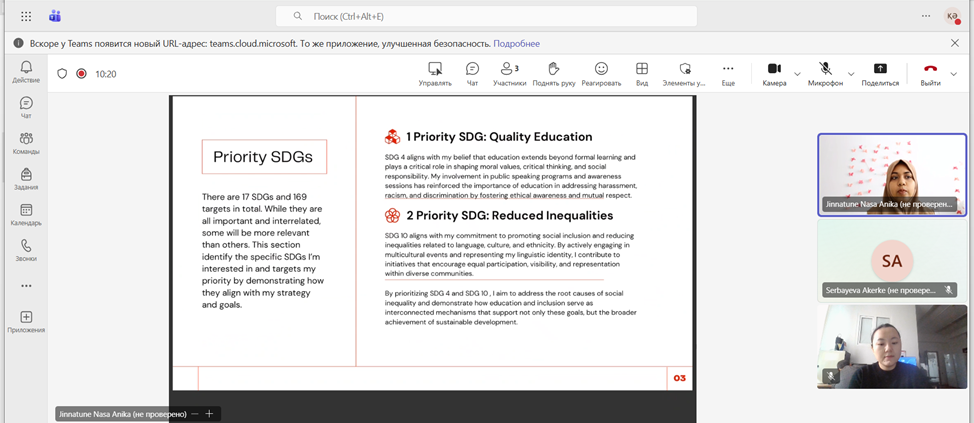The image size is (974, 423).
Task: Open Календарь in the left sidebar
Action: [x=26, y=215]
